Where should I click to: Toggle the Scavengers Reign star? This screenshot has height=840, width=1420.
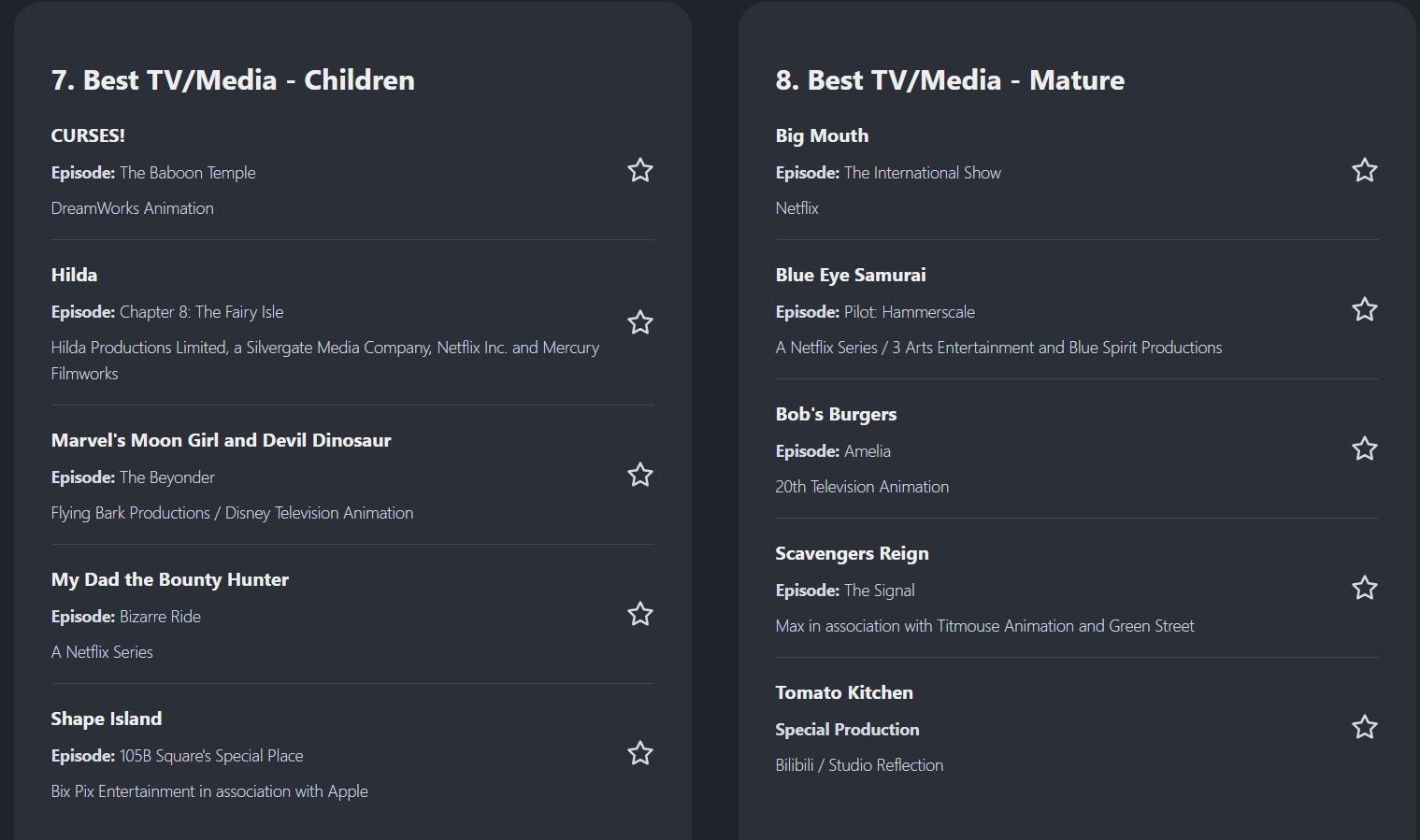click(x=1364, y=588)
